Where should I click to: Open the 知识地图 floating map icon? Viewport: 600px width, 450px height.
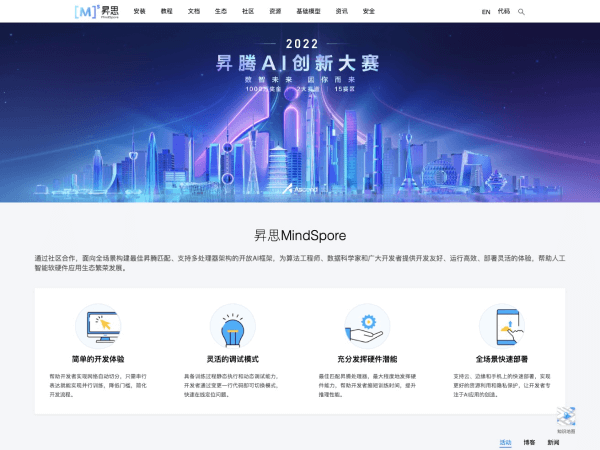[x=566, y=418]
